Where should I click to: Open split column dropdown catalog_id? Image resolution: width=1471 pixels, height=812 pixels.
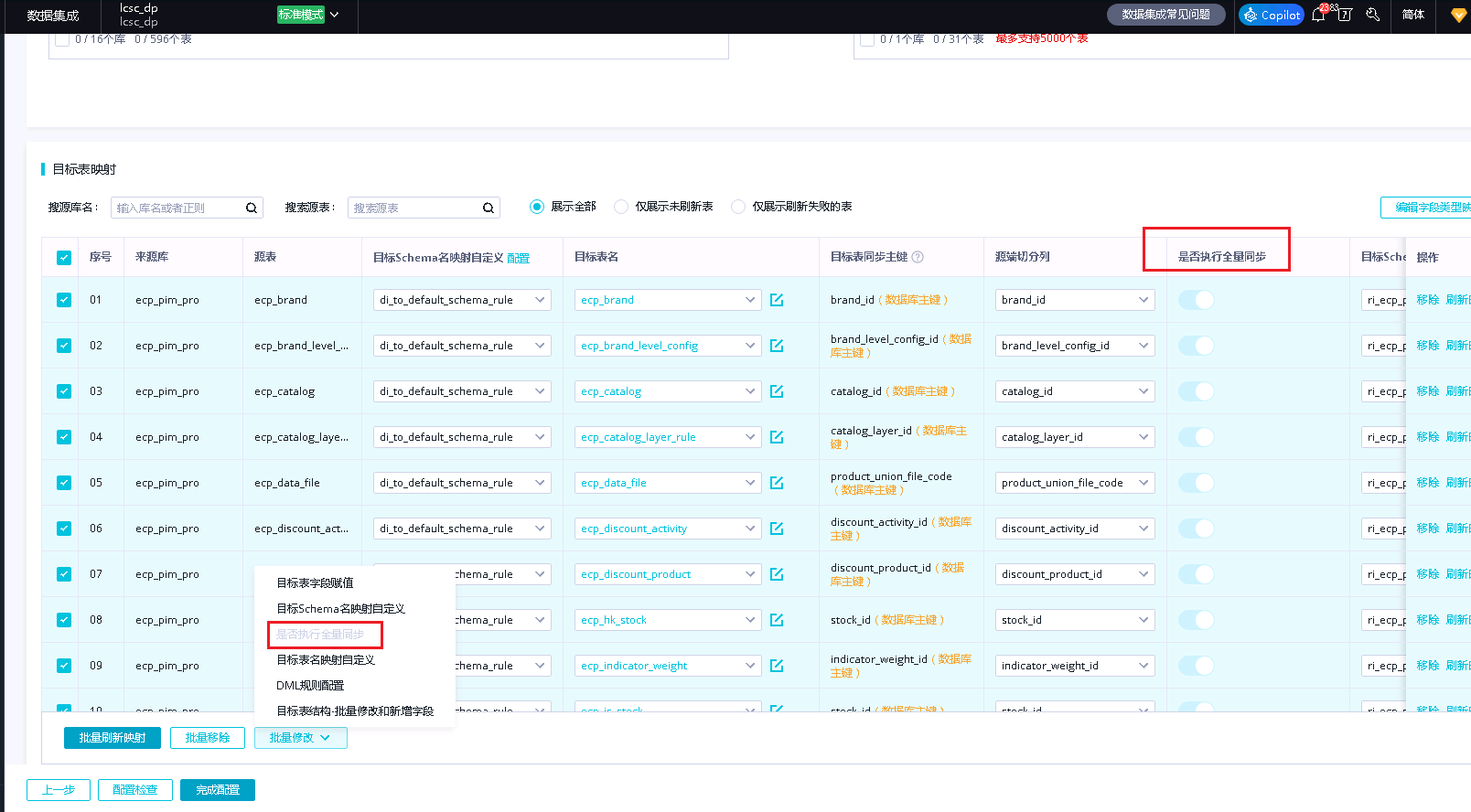tap(1075, 391)
